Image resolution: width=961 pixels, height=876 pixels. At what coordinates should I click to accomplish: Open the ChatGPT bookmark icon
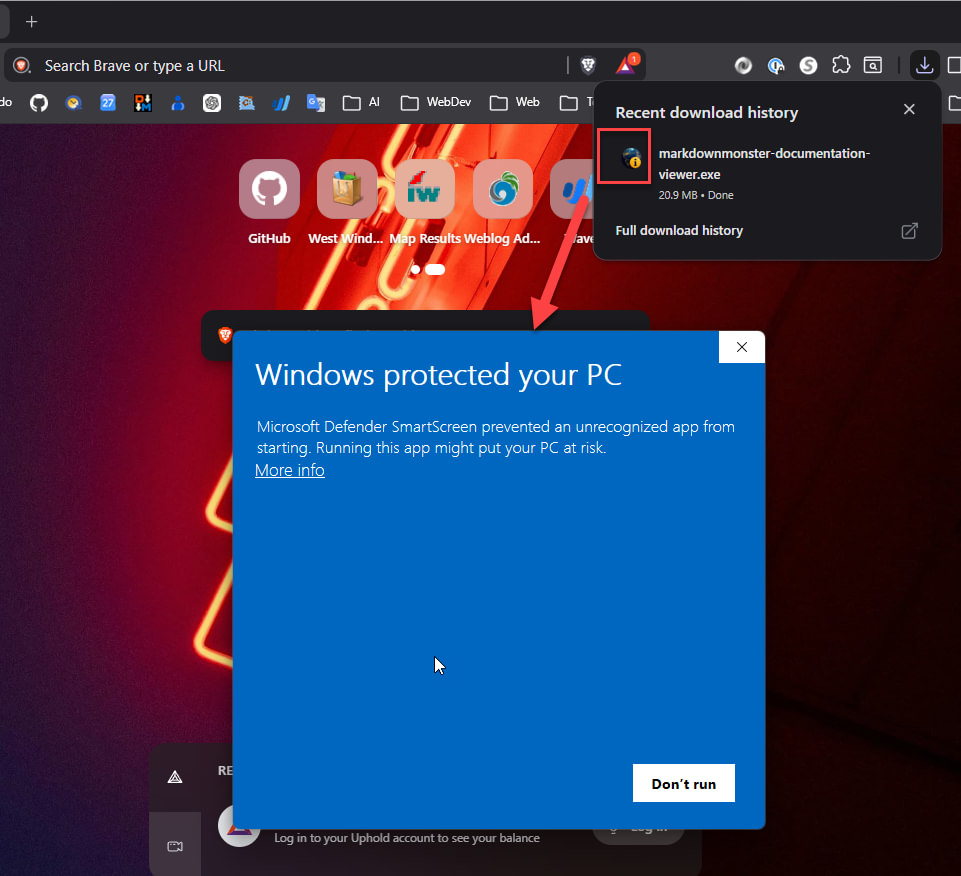[212, 102]
